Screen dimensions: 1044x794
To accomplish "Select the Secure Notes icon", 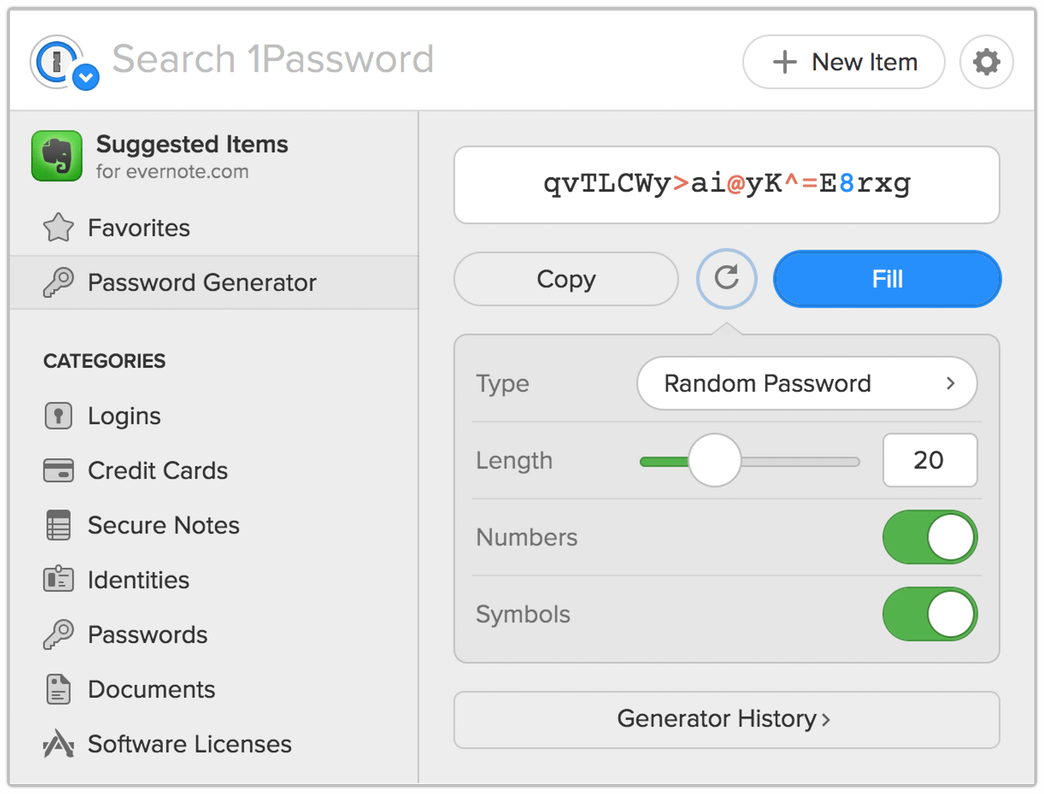I will (x=57, y=525).
